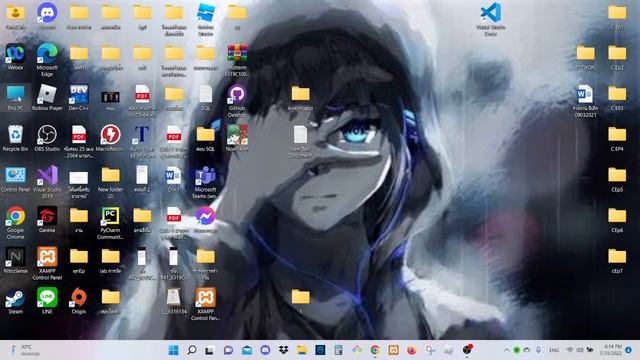640x360 pixels.
Task: Open the New Text Document file
Action: pos(300,142)
